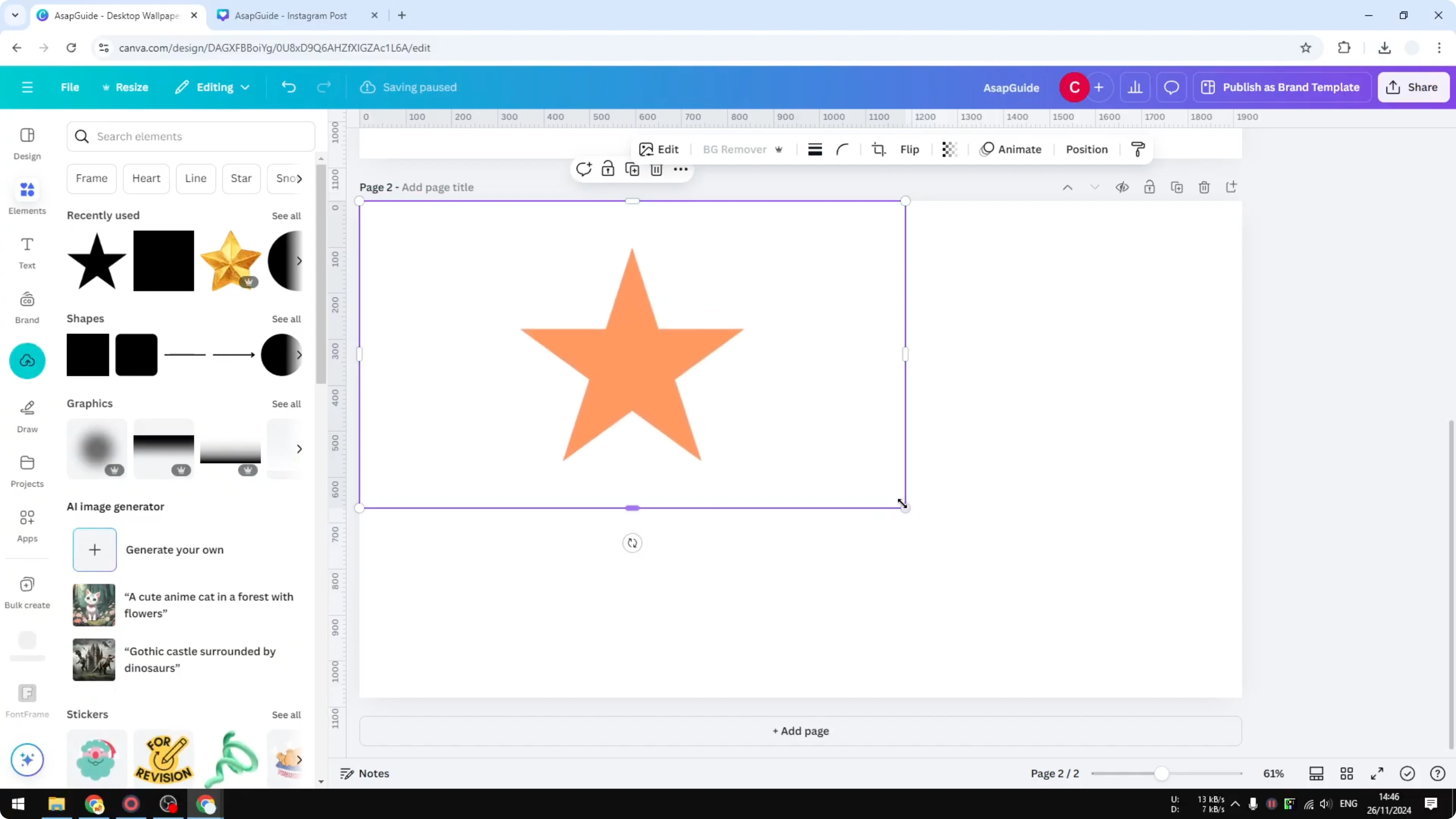Open the Projects panel
This screenshot has height=819, width=1456.
27,471
